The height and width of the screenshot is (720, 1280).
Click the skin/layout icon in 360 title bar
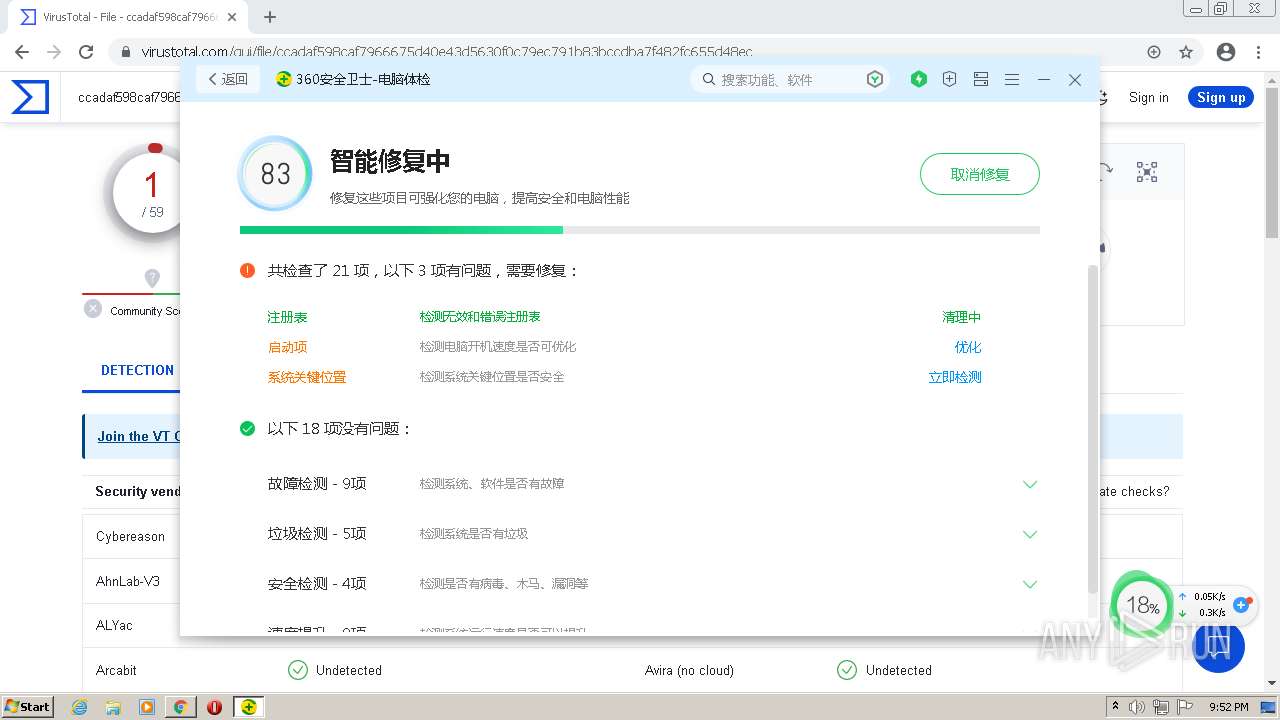point(981,79)
